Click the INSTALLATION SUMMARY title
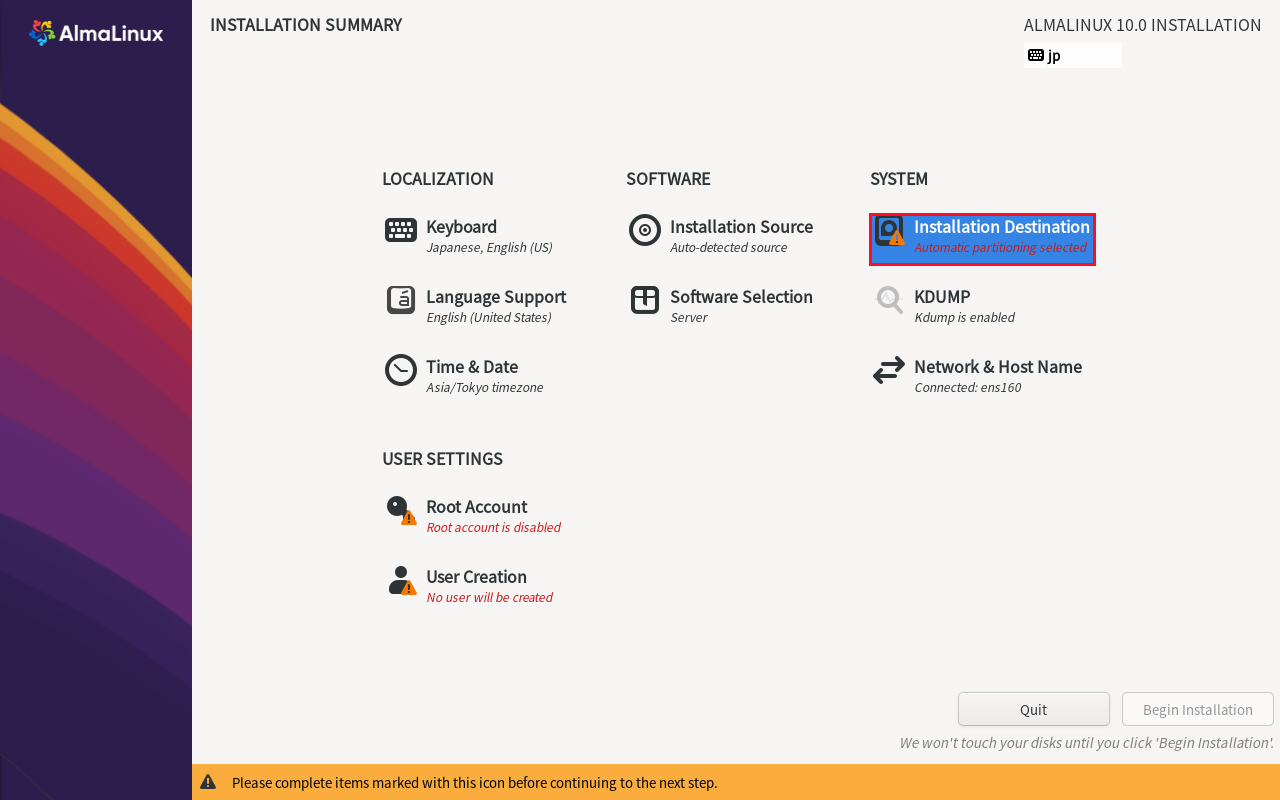 (306, 25)
